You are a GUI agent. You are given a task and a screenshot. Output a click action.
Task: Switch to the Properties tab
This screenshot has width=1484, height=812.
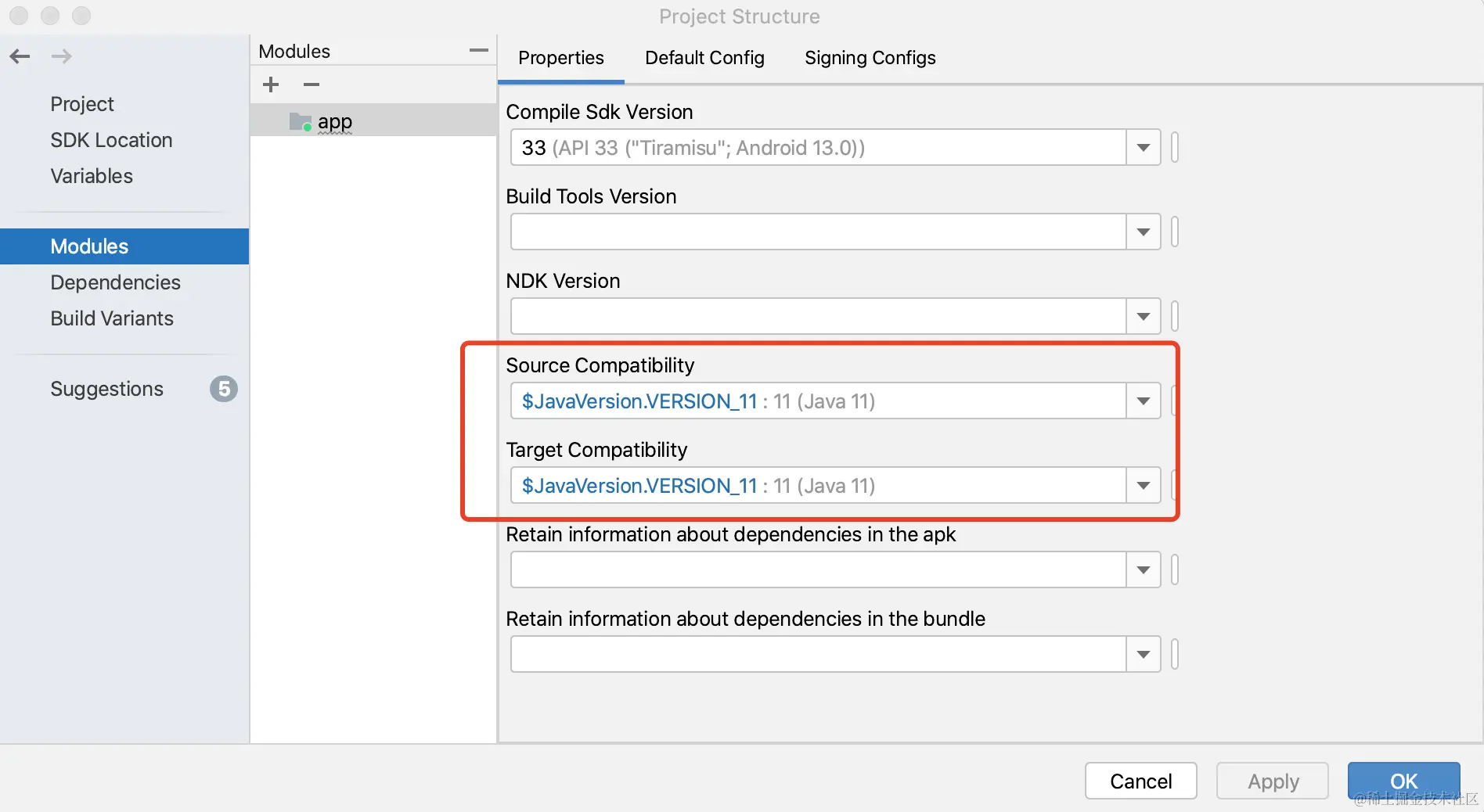(561, 58)
